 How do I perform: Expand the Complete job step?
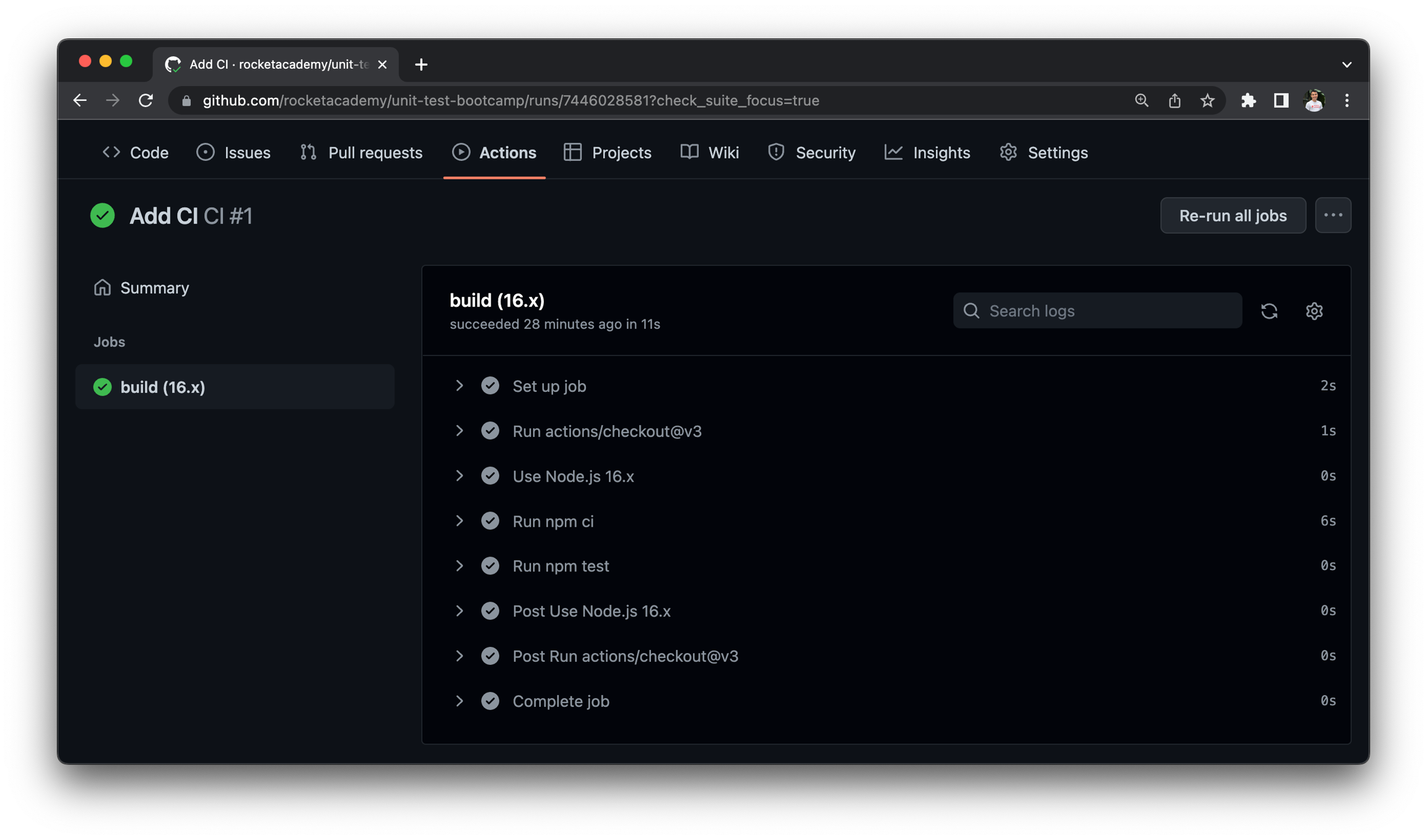pyautogui.click(x=459, y=701)
